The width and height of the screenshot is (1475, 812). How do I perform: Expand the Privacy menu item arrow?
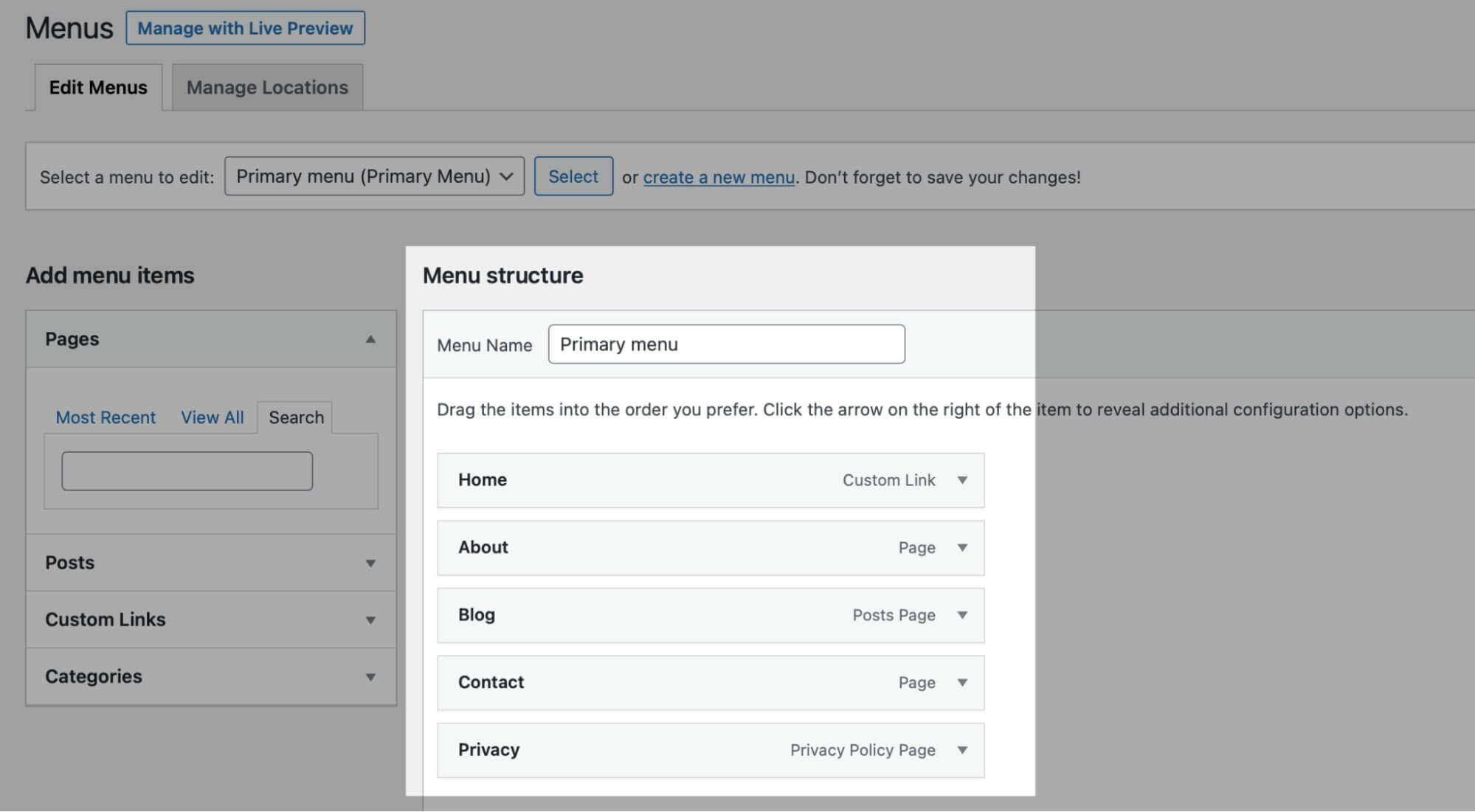(x=962, y=750)
